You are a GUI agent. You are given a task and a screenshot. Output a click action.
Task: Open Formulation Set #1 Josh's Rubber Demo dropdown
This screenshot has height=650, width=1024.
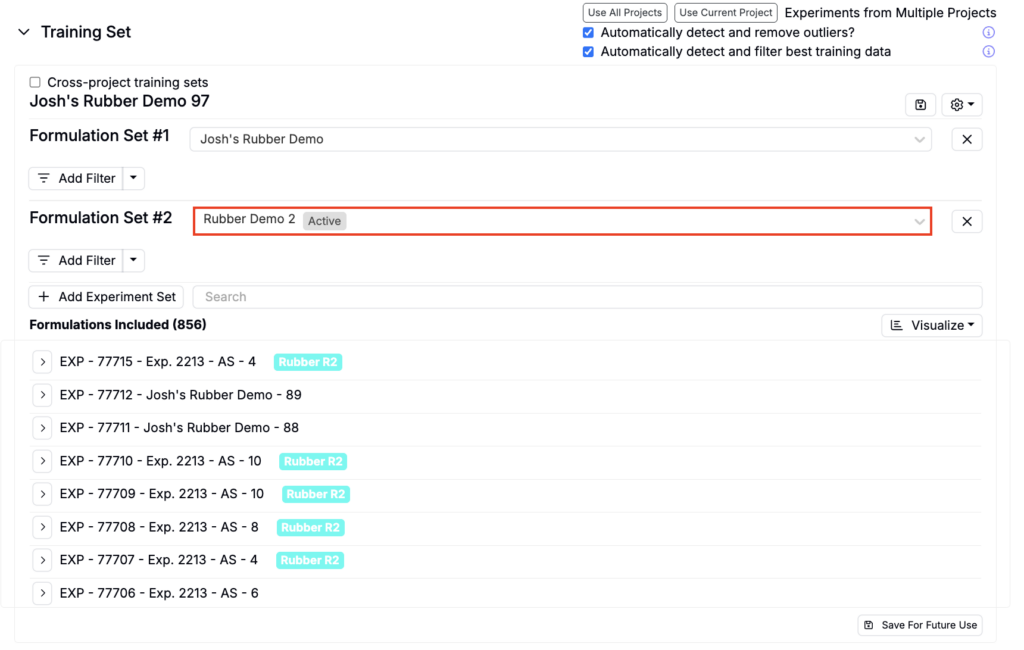coord(560,139)
